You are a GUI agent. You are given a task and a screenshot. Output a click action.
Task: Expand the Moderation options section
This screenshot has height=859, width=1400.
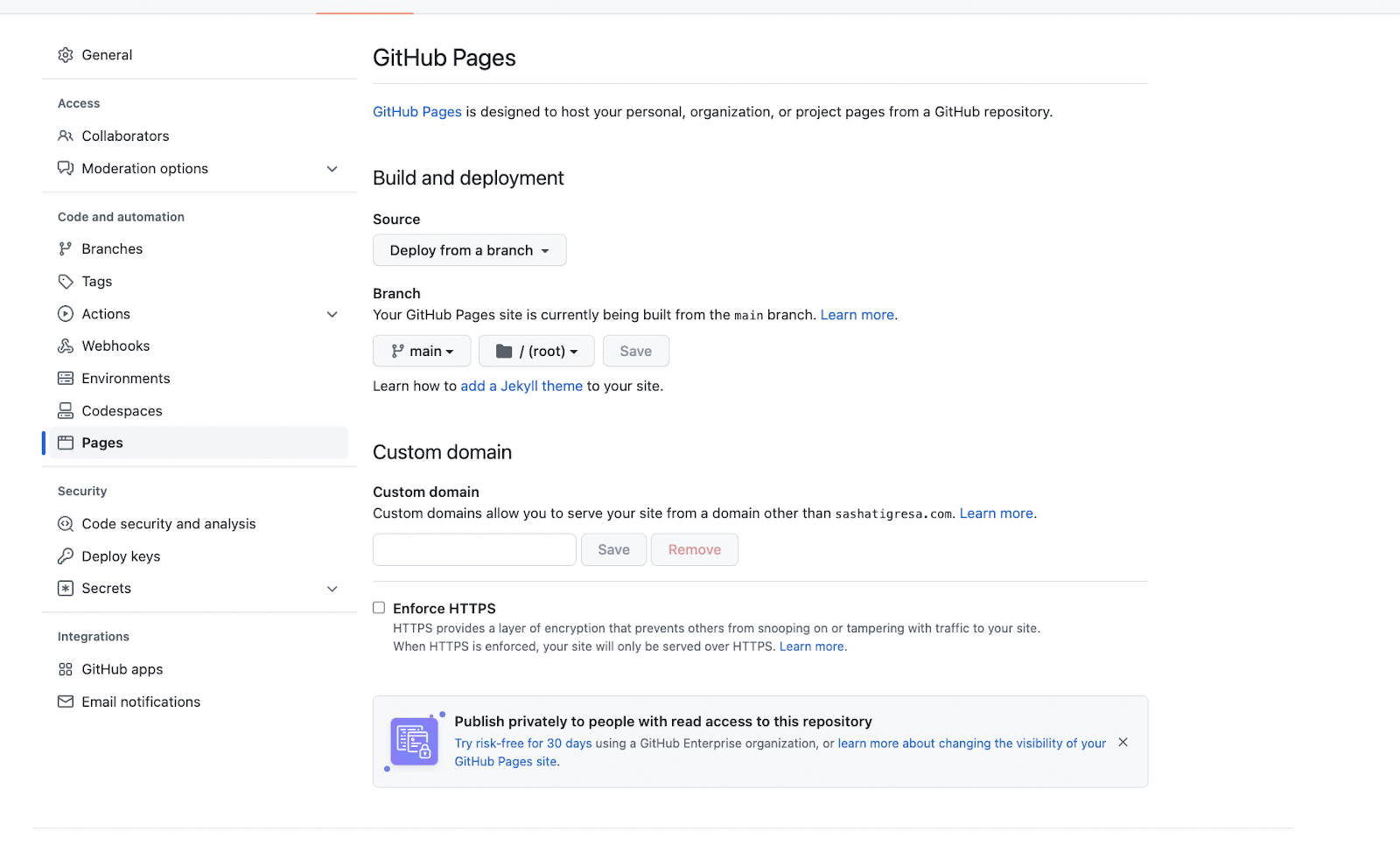pyautogui.click(x=332, y=169)
